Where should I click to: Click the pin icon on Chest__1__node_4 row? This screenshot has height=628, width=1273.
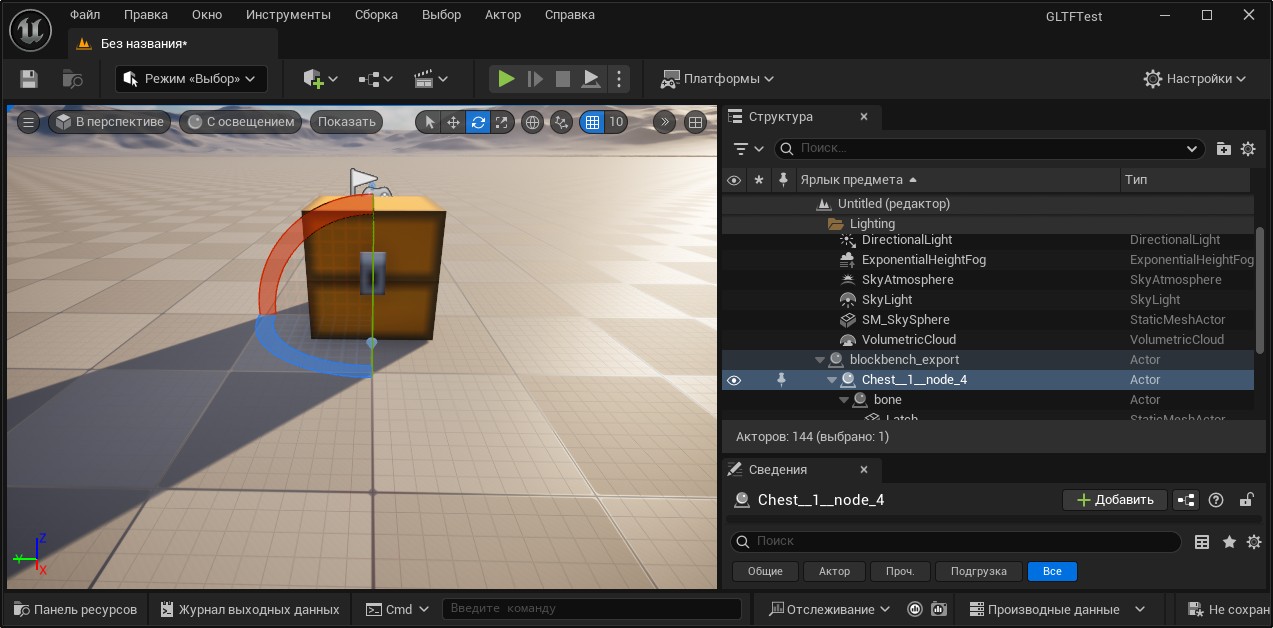coord(782,380)
